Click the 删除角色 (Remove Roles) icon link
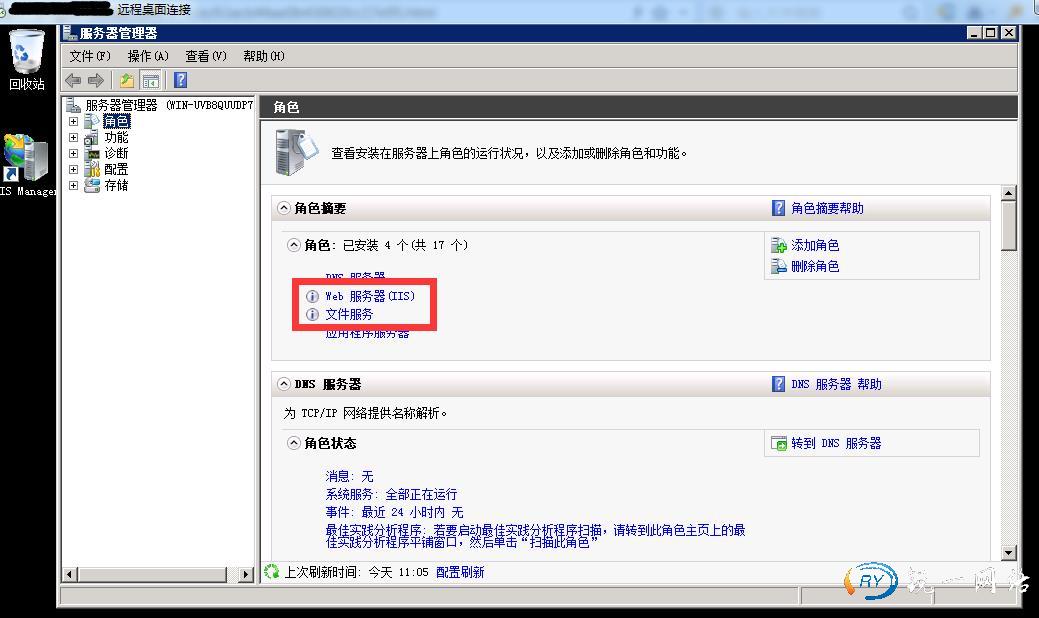 tap(814, 266)
